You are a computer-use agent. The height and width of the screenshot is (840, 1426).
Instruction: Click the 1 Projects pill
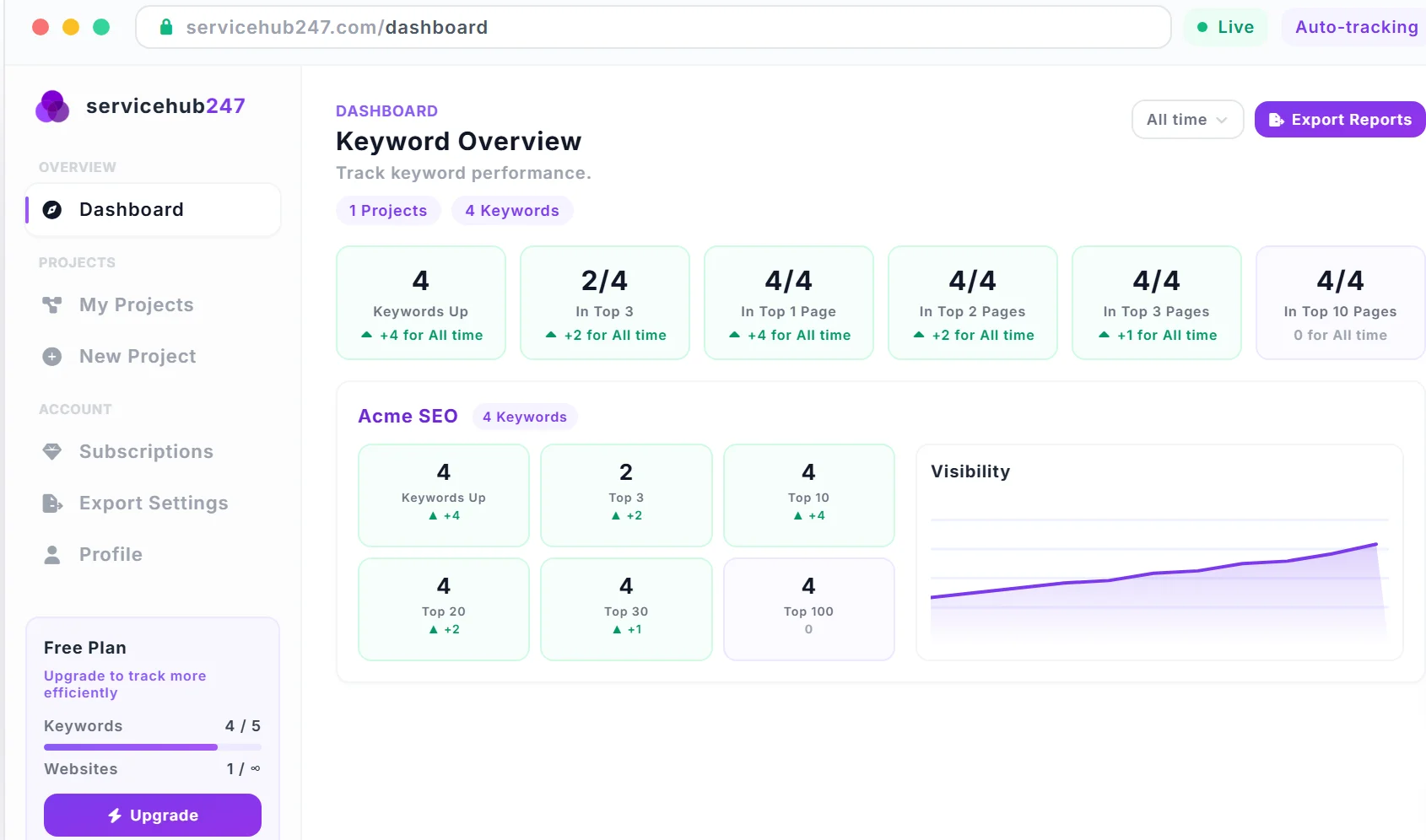(388, 211)
